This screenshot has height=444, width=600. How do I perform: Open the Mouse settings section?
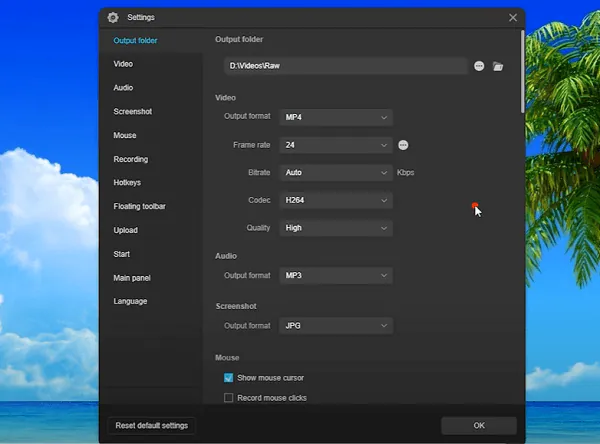[125, 135]
